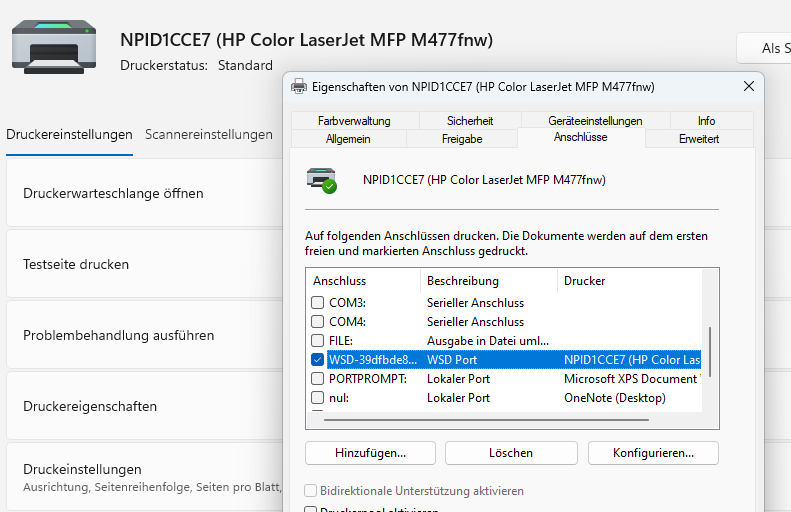This screenshot has width=791, height=512.
Task: Close the Eigenschaften dialog
Action: coord(749,86)
